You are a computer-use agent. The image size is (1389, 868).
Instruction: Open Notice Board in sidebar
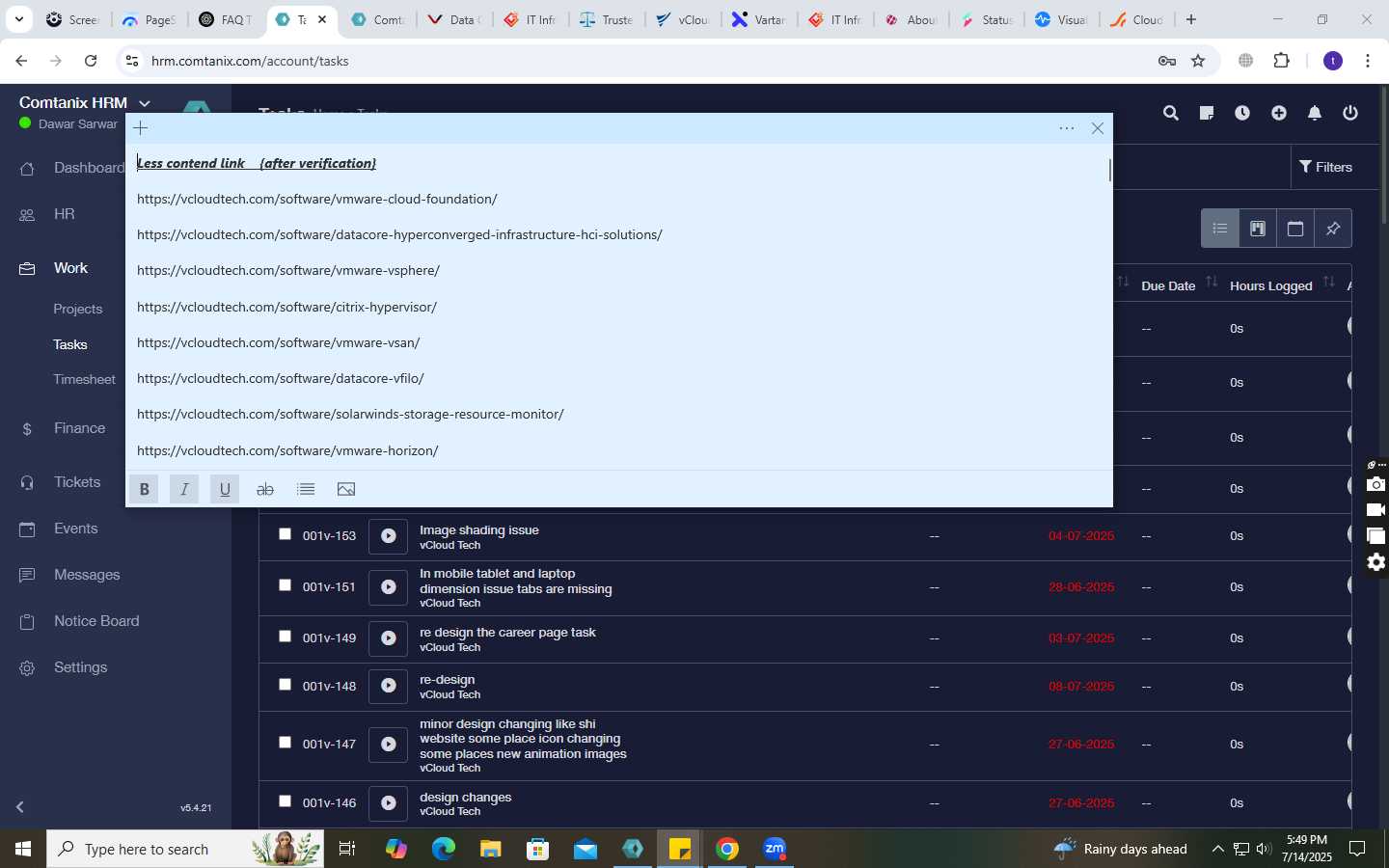(96, 621)
